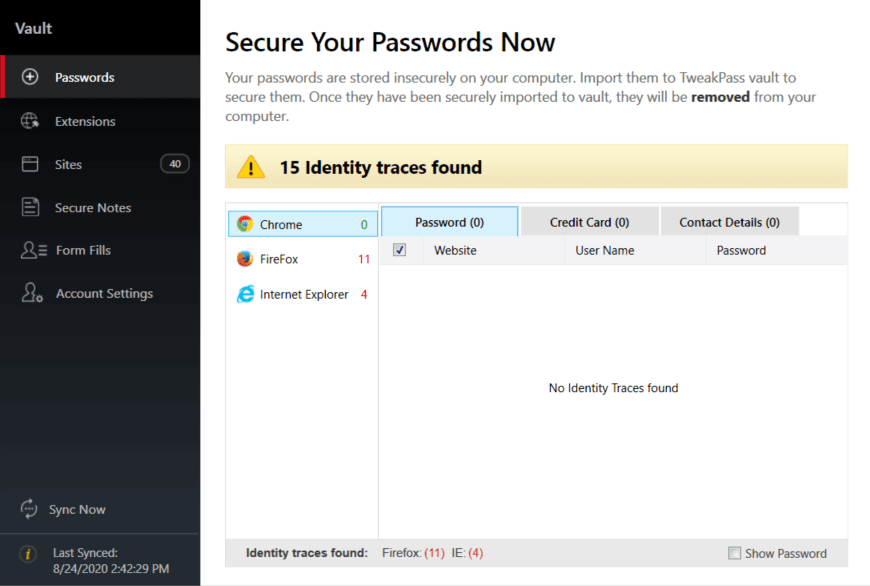Click the Password (0) tab
Viewport: 870px width, 586px height.
[x=448, y=220]
